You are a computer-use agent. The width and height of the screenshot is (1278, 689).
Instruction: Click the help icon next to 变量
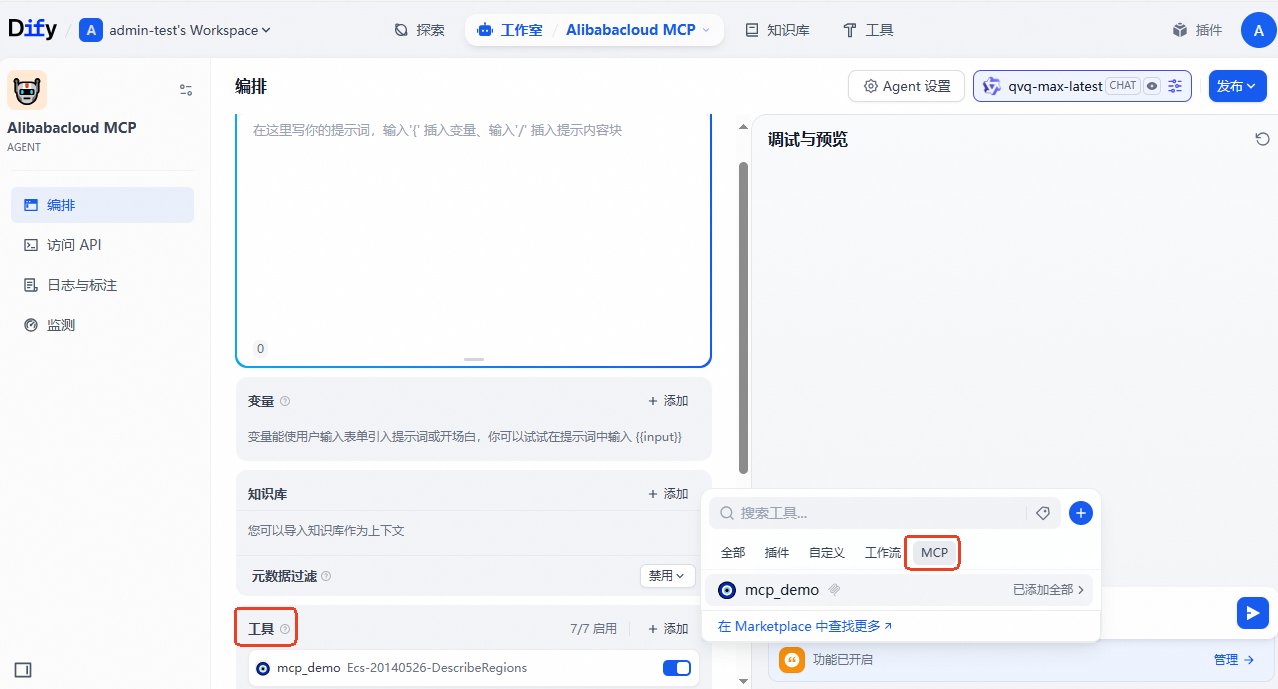285,401
